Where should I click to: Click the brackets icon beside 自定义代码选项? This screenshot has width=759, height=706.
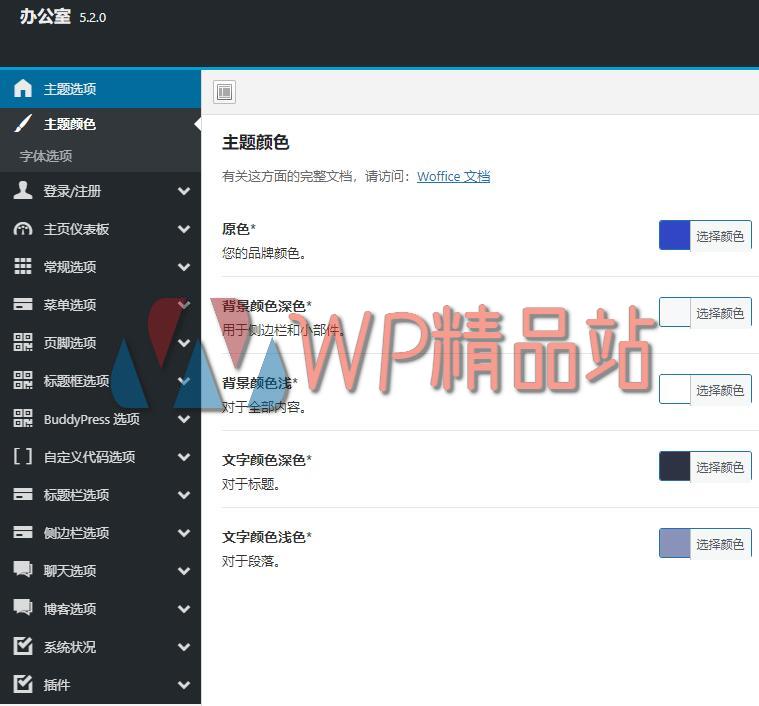[x=23, y=456]
